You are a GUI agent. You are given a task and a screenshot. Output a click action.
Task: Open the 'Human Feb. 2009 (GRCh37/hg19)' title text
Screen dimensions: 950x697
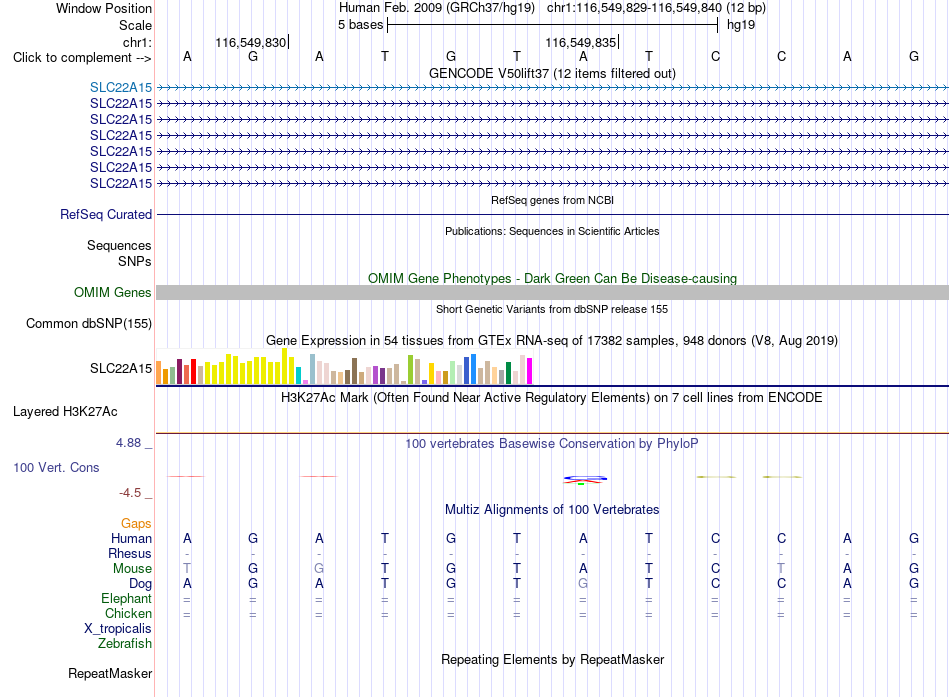[437, 8]
